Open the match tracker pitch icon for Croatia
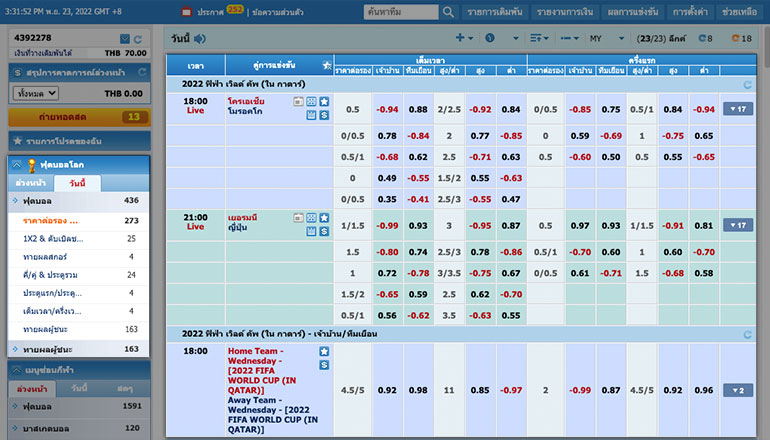This screenshot has height=440, width=770. pos(311,102)
